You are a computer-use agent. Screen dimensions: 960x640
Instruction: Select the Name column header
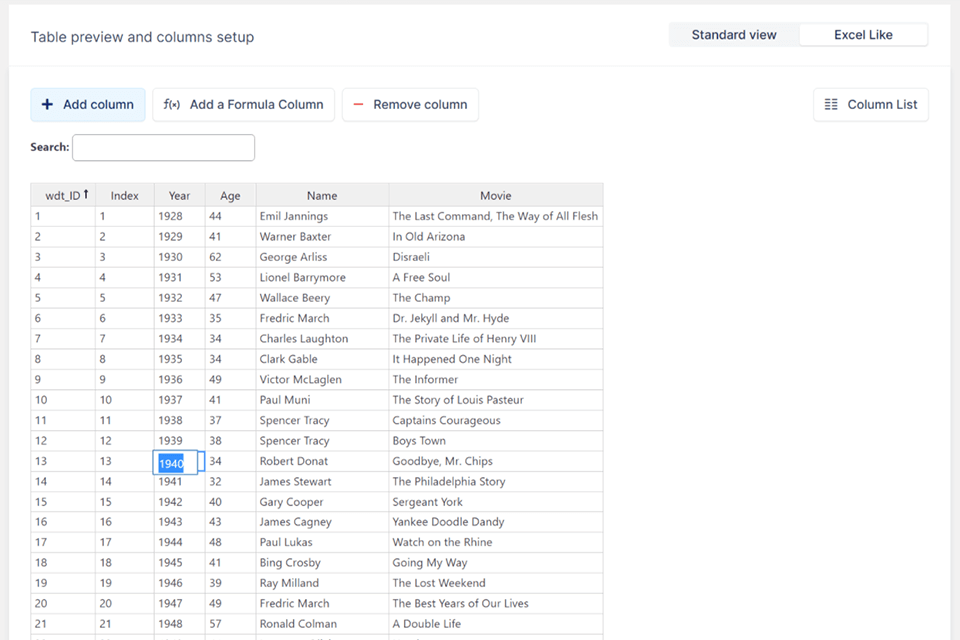(322, 196)
